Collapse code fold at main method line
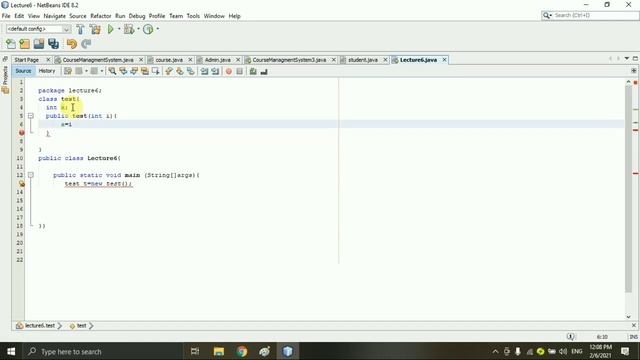The height and width of the screenshot is (360, 640). point(31,175)
